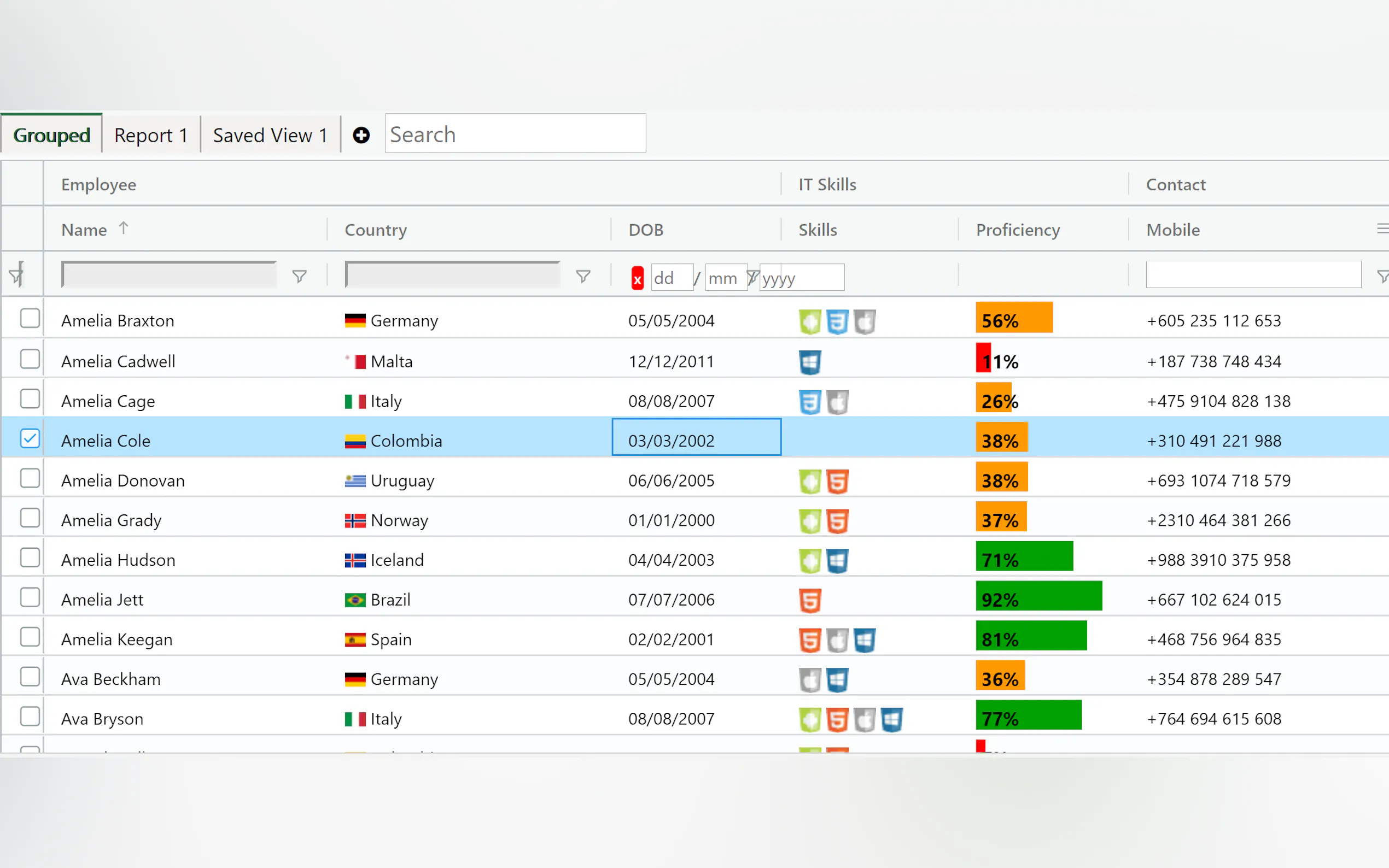Click the floating filter toggle funnel icon
The width and height of the screenshot is (1389, 868).
pos(16,275)
